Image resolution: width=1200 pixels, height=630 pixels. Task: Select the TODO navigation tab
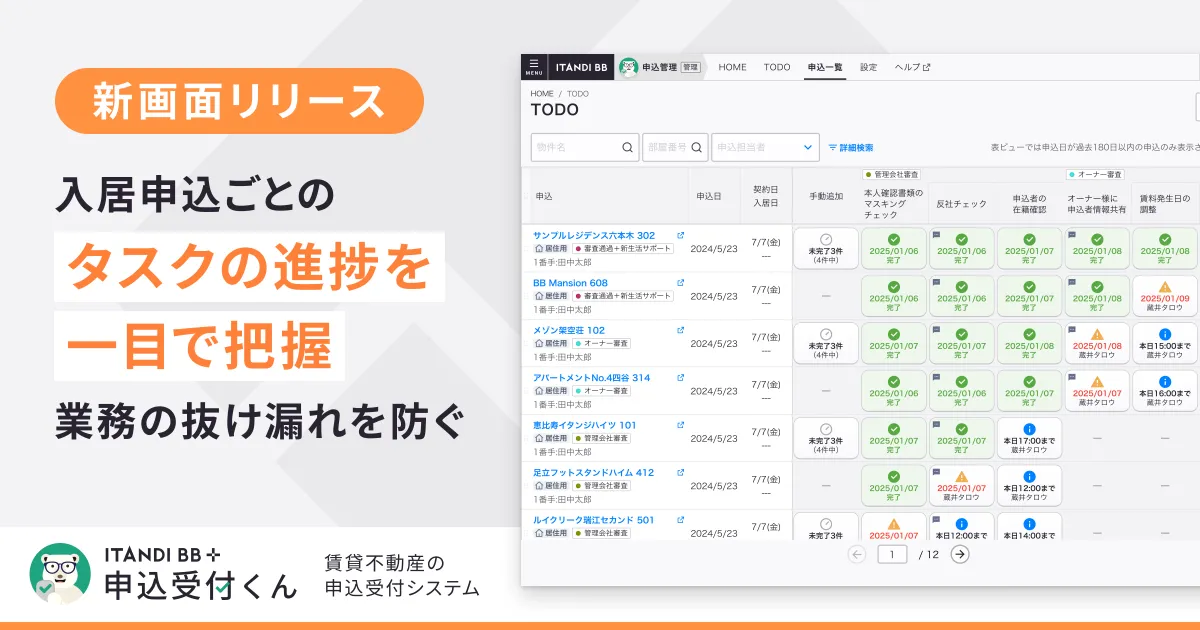[x=777, y=67]
